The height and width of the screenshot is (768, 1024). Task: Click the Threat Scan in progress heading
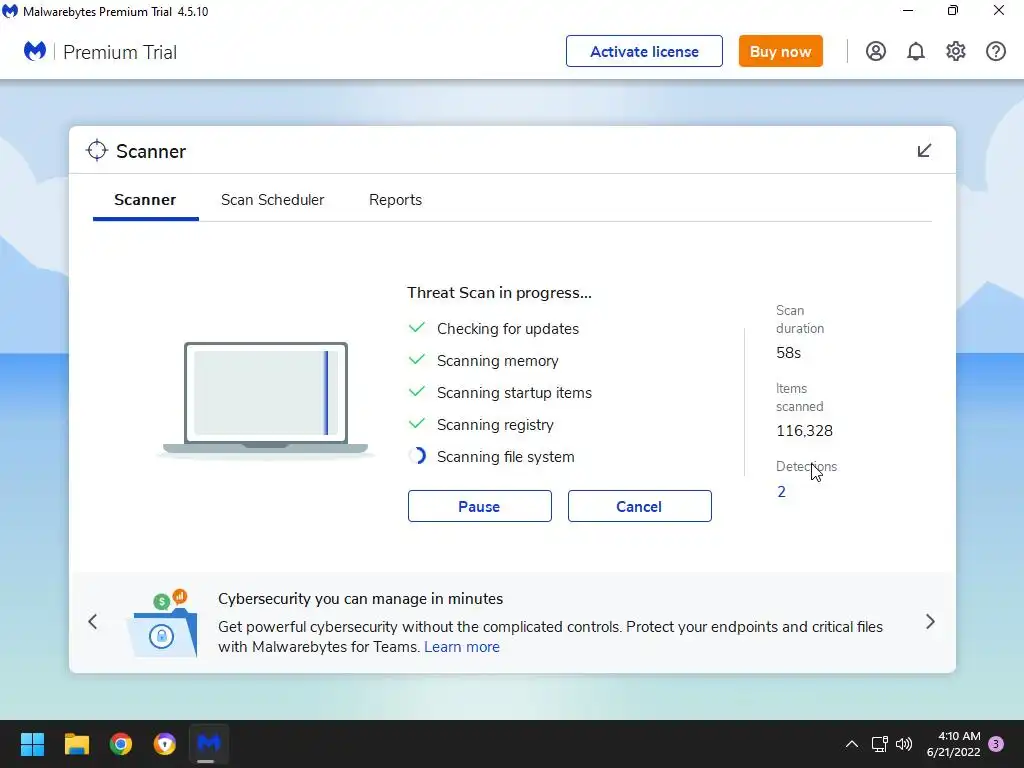pos(499,293)
